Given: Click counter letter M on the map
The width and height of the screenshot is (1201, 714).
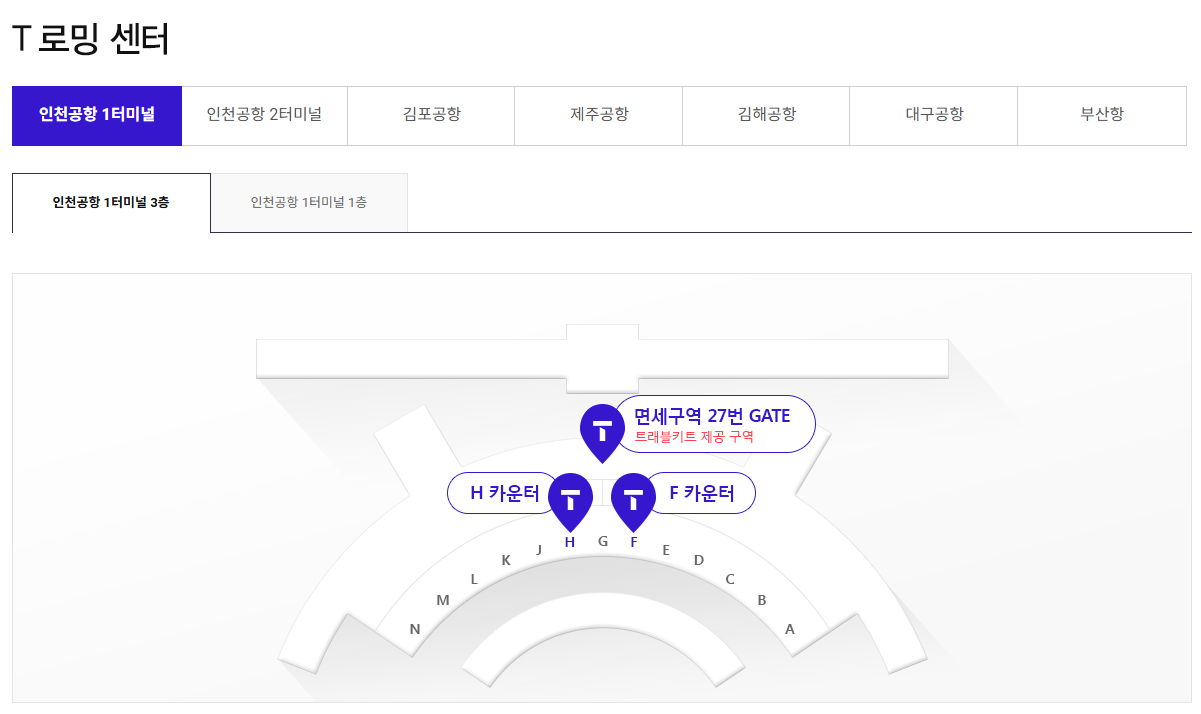Looking at the screenshot, I should (x=443, y=600).
